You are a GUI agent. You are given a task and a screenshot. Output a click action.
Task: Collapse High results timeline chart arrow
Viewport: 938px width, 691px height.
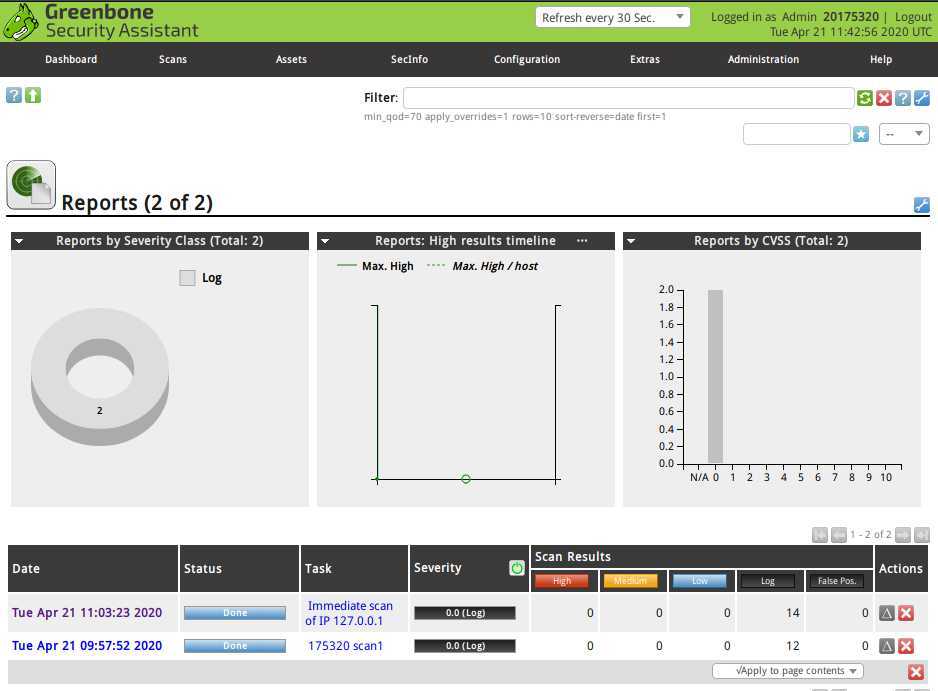click(325, 241)
